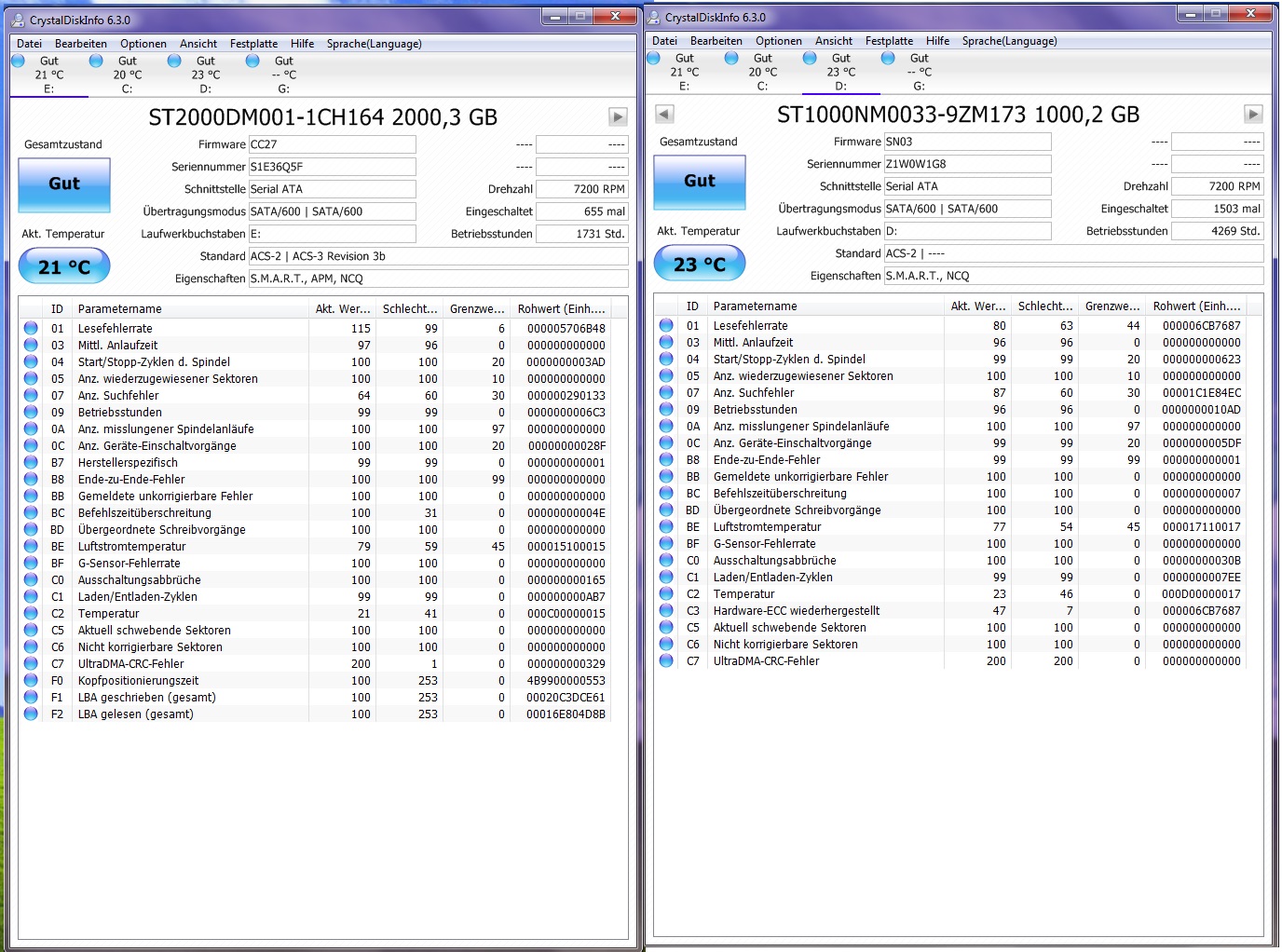Open Sprache(Language) menu in left window
Viewport: 1282px width, 952px height.
(x=374, y=44)
